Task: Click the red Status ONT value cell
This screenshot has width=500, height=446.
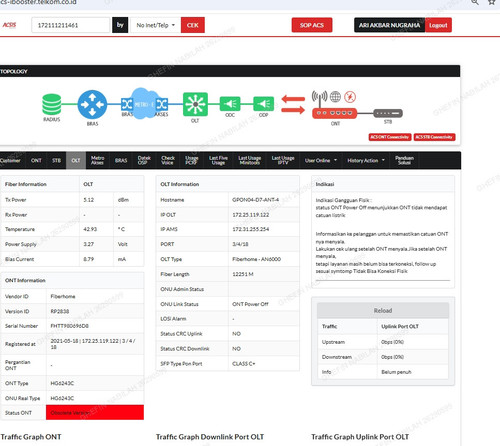Action: 95,412
